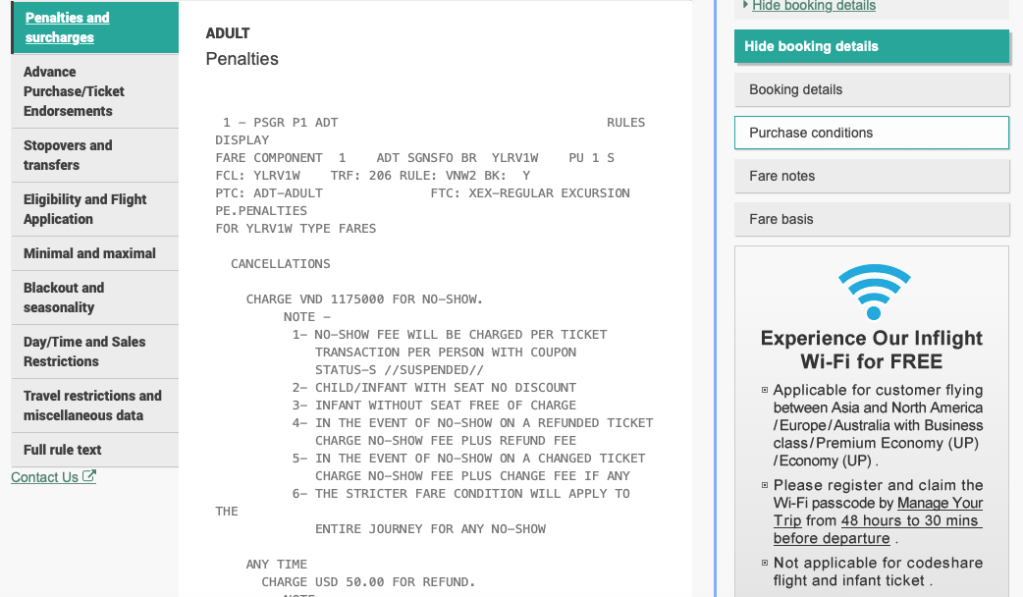The height and width of the screenshot is (597, 1023).
Task: Select Advance Purchase/Ticket Endorsements tab
Action: click(74, 91)
